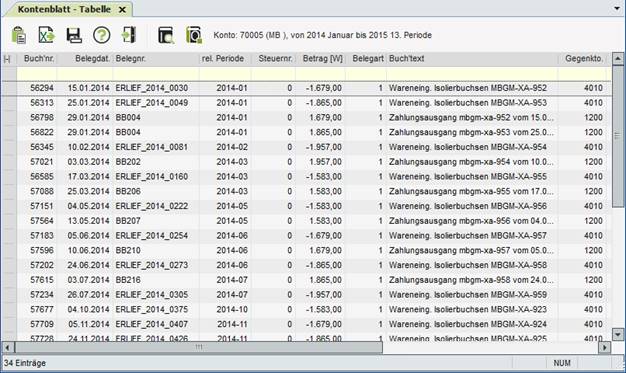
Task: Click the green arrow exit door icon
Action: tap(129, 35)
